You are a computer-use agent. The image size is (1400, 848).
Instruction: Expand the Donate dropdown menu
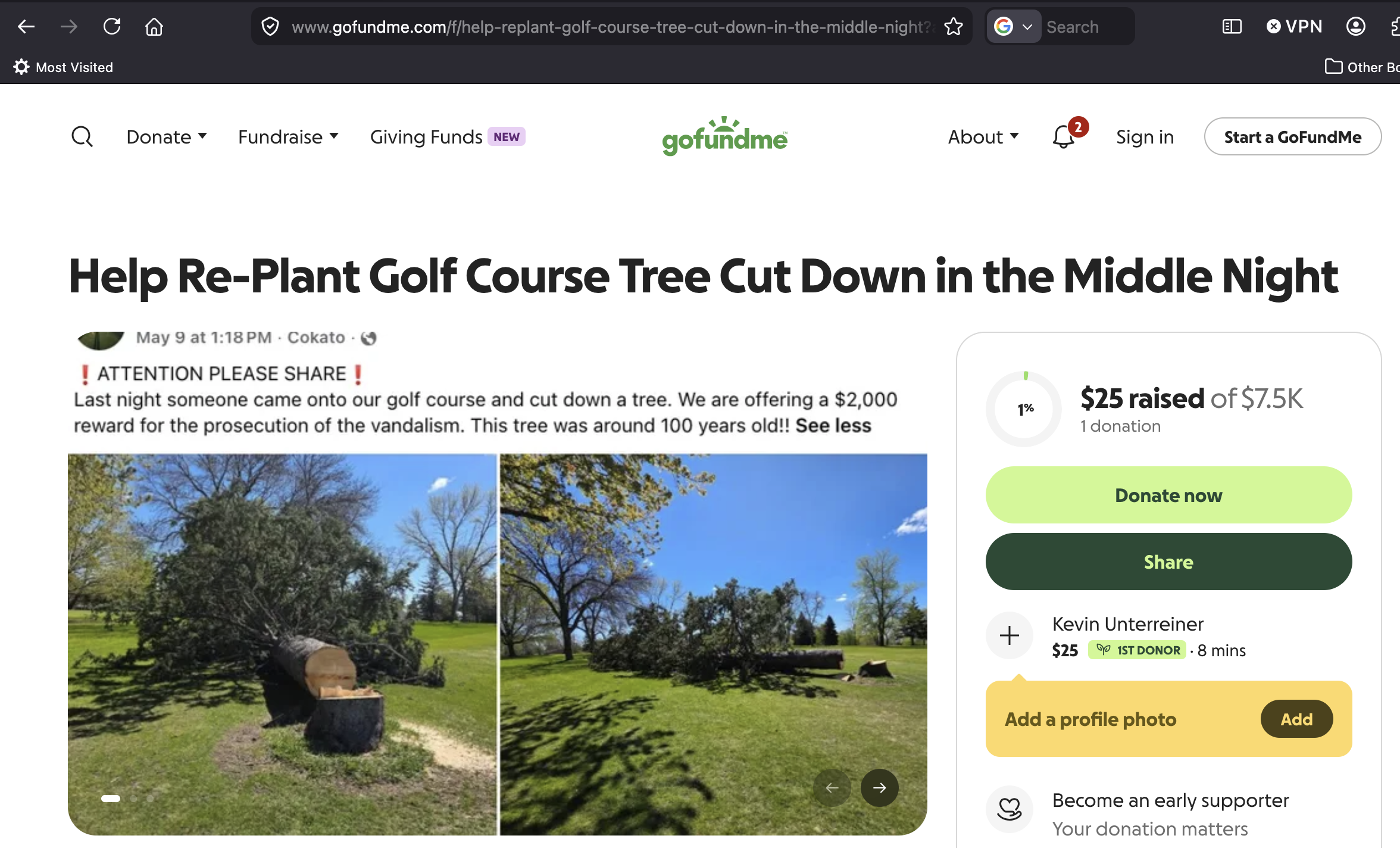(x=167, y=137)
